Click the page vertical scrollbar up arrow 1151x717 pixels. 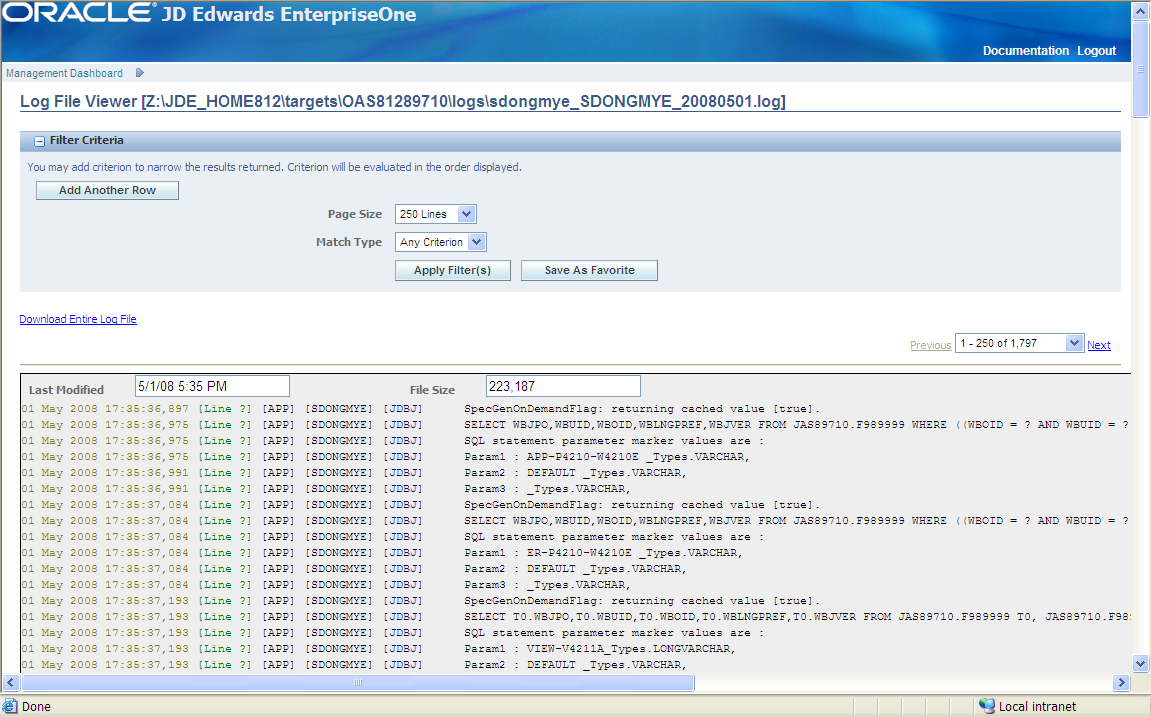(x=1140, y=10)
